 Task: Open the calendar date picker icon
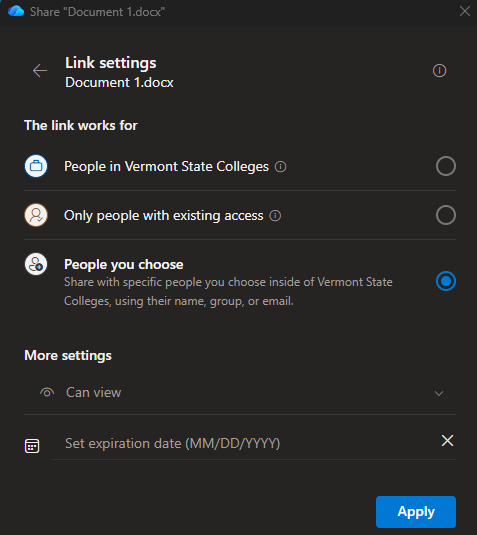pos(32,446)
